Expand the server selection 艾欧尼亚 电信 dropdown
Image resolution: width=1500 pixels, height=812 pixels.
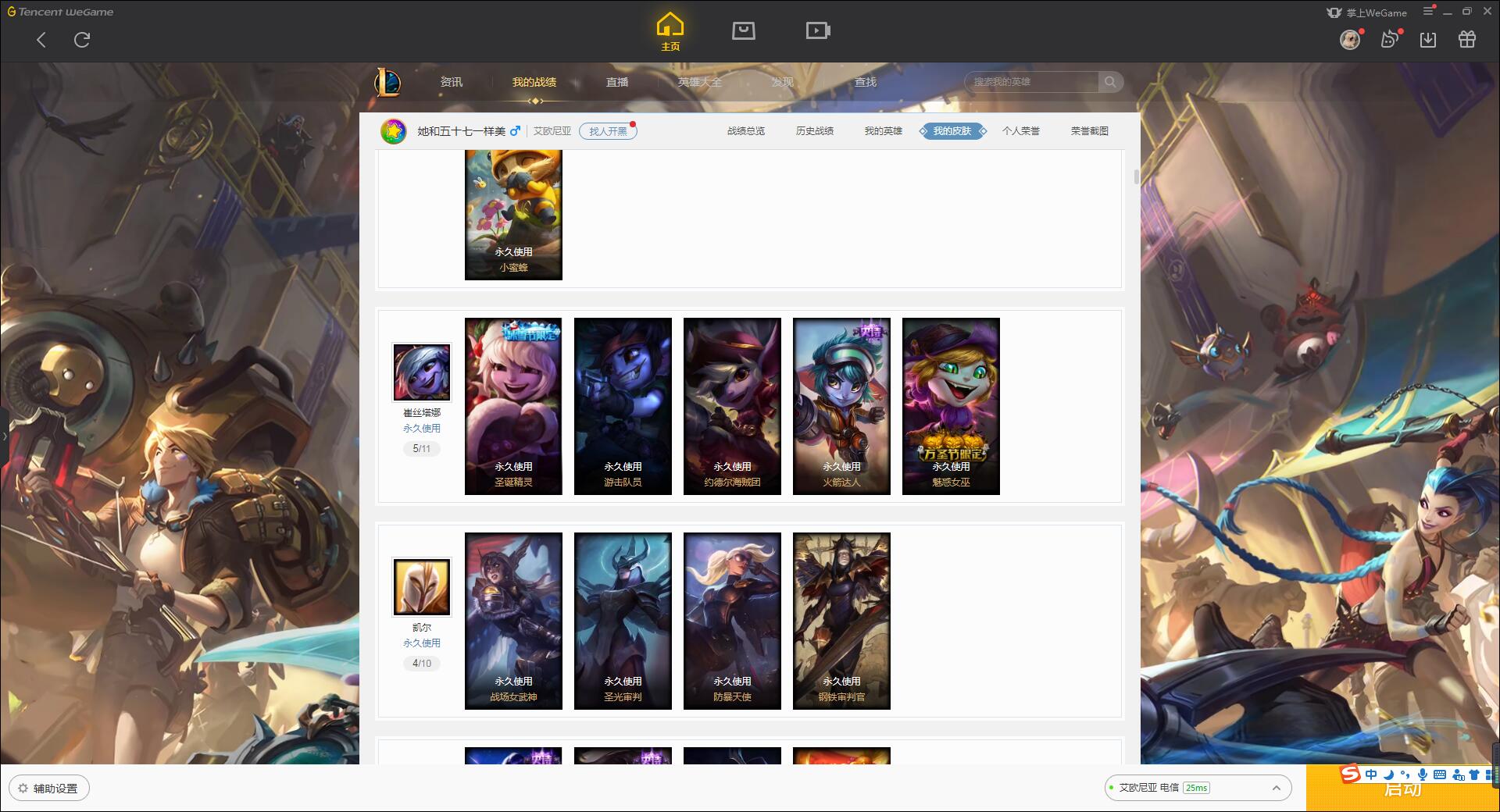[x=1197, y=788]
